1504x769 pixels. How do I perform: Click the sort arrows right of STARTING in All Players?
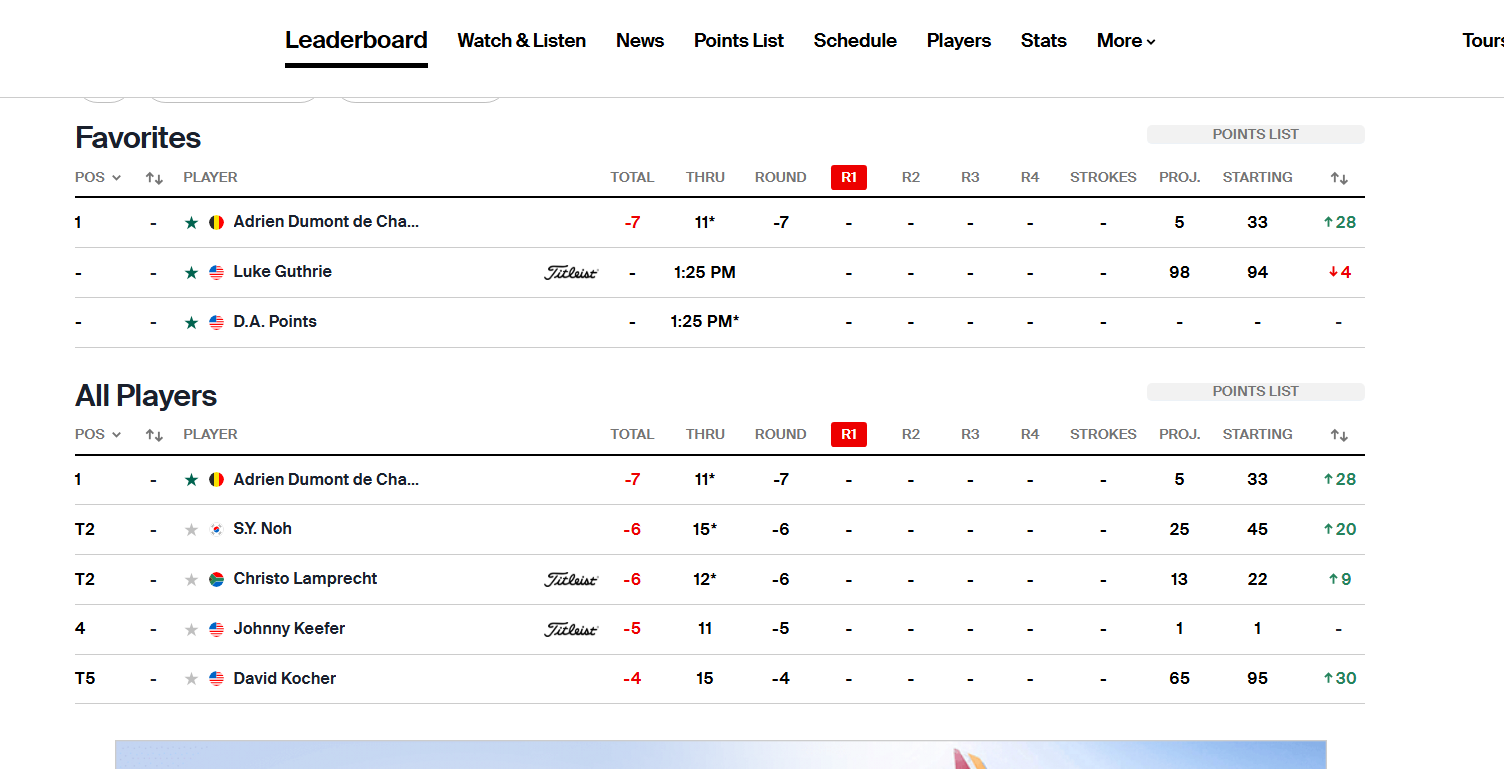coord(1339,435)
